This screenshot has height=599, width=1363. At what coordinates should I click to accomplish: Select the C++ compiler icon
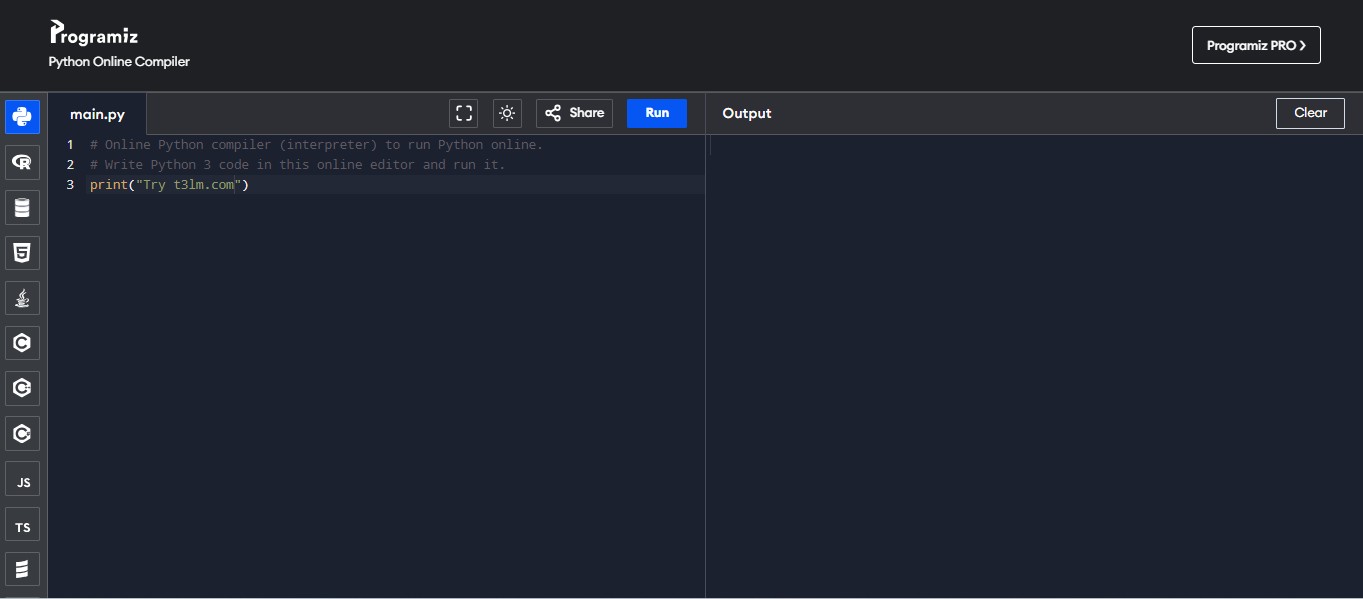point(22,388)
